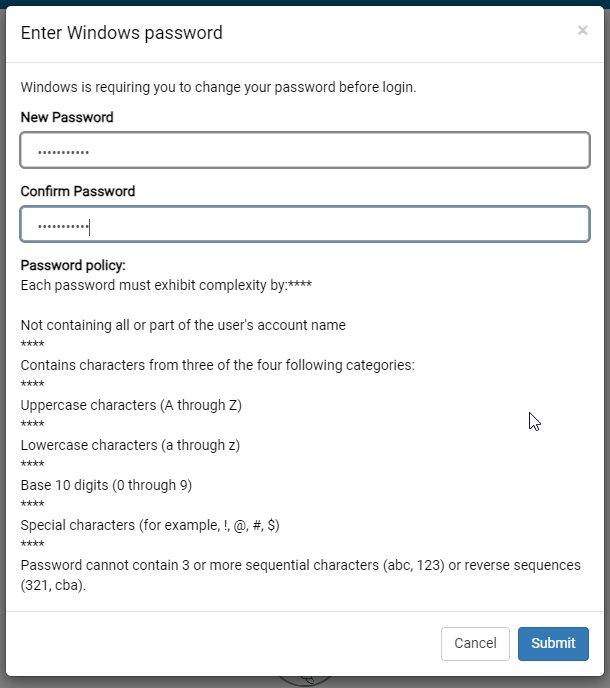Click the "Each password must exhibit complexity" line

(166, 285)
